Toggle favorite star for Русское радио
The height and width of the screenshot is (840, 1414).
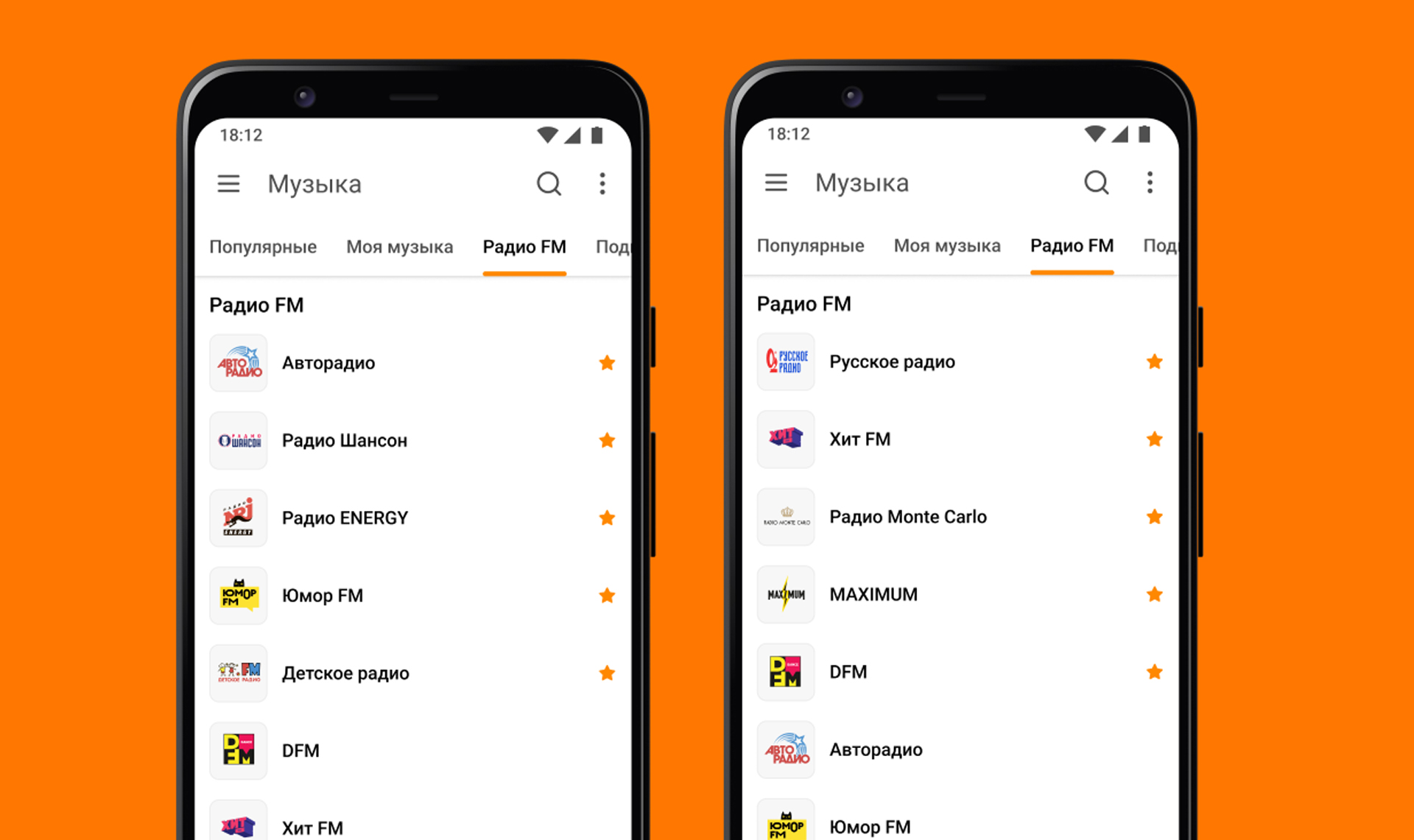point(1156,361)
